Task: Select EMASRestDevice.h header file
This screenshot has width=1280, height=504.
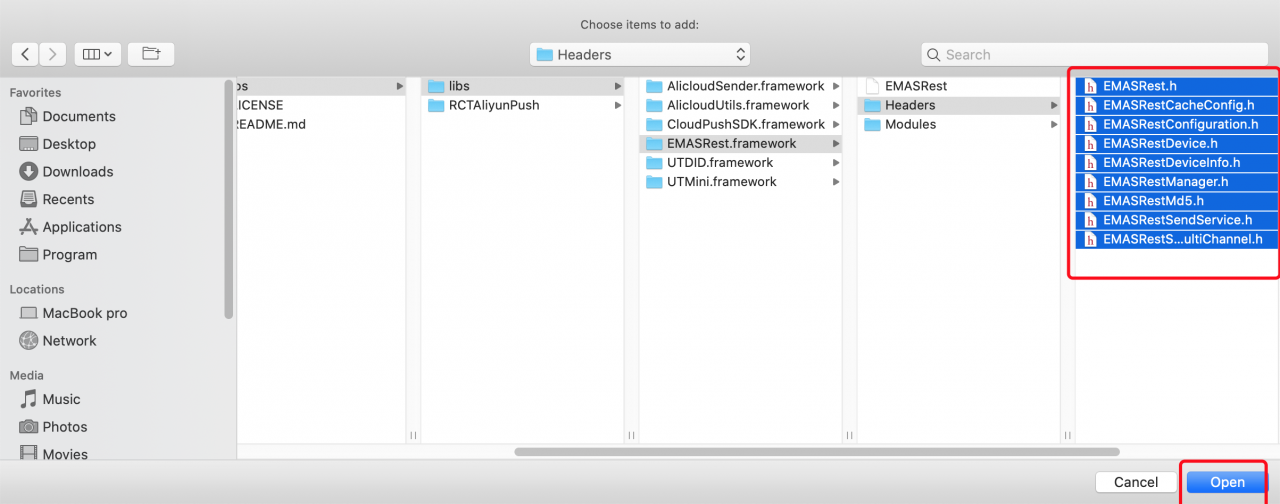Action: (1177, 143)
